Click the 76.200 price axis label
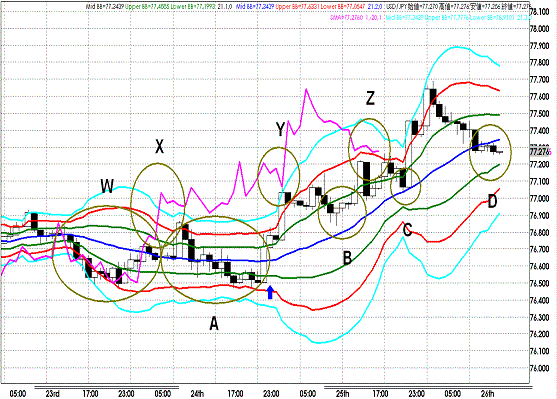Viewport: 557px width, 399px height. coord(540,334)
